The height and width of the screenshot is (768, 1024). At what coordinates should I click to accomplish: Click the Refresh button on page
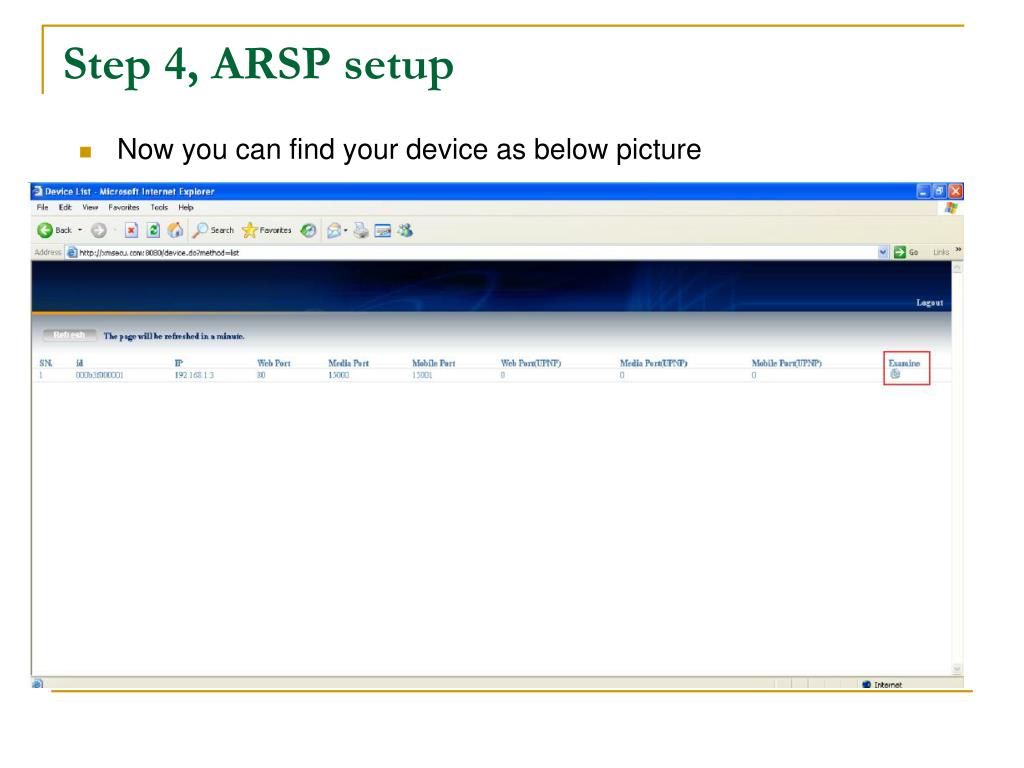[x=69, y=335]
